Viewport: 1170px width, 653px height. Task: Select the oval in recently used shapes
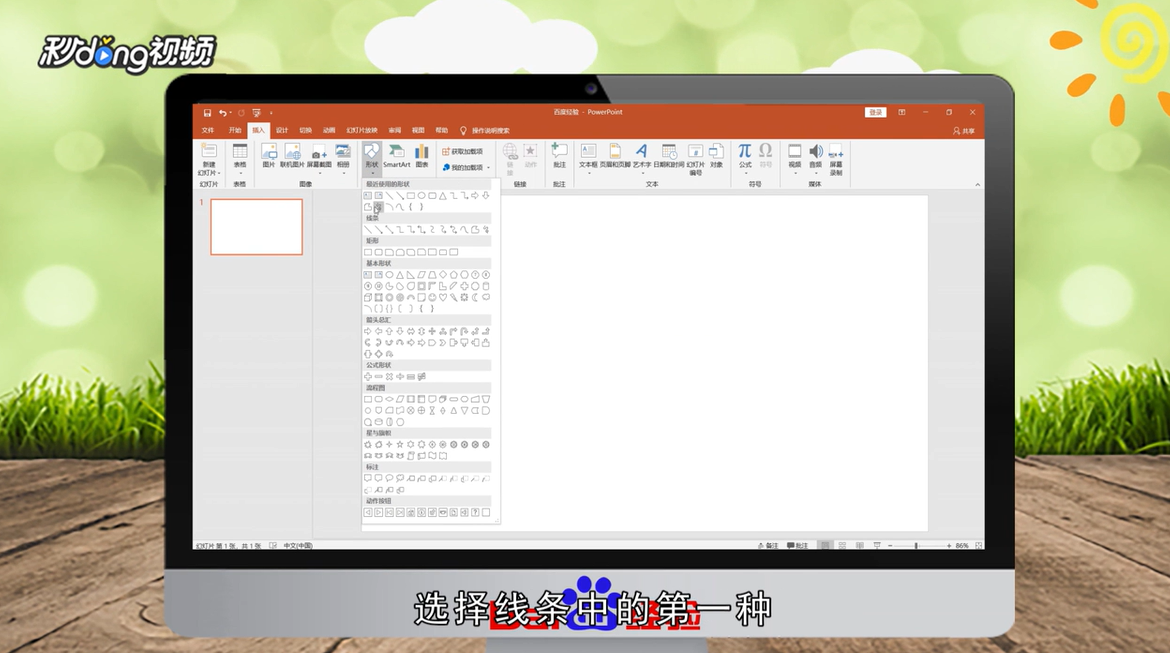[422, 196]
